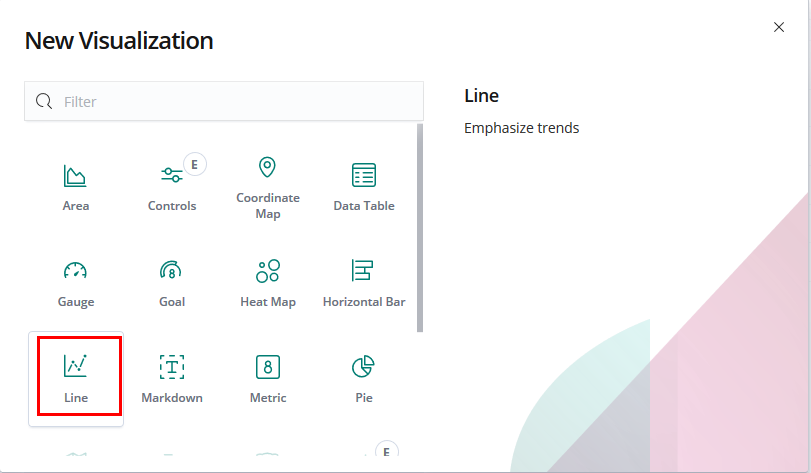Click the Gauge label text

[x=76, y=302]
